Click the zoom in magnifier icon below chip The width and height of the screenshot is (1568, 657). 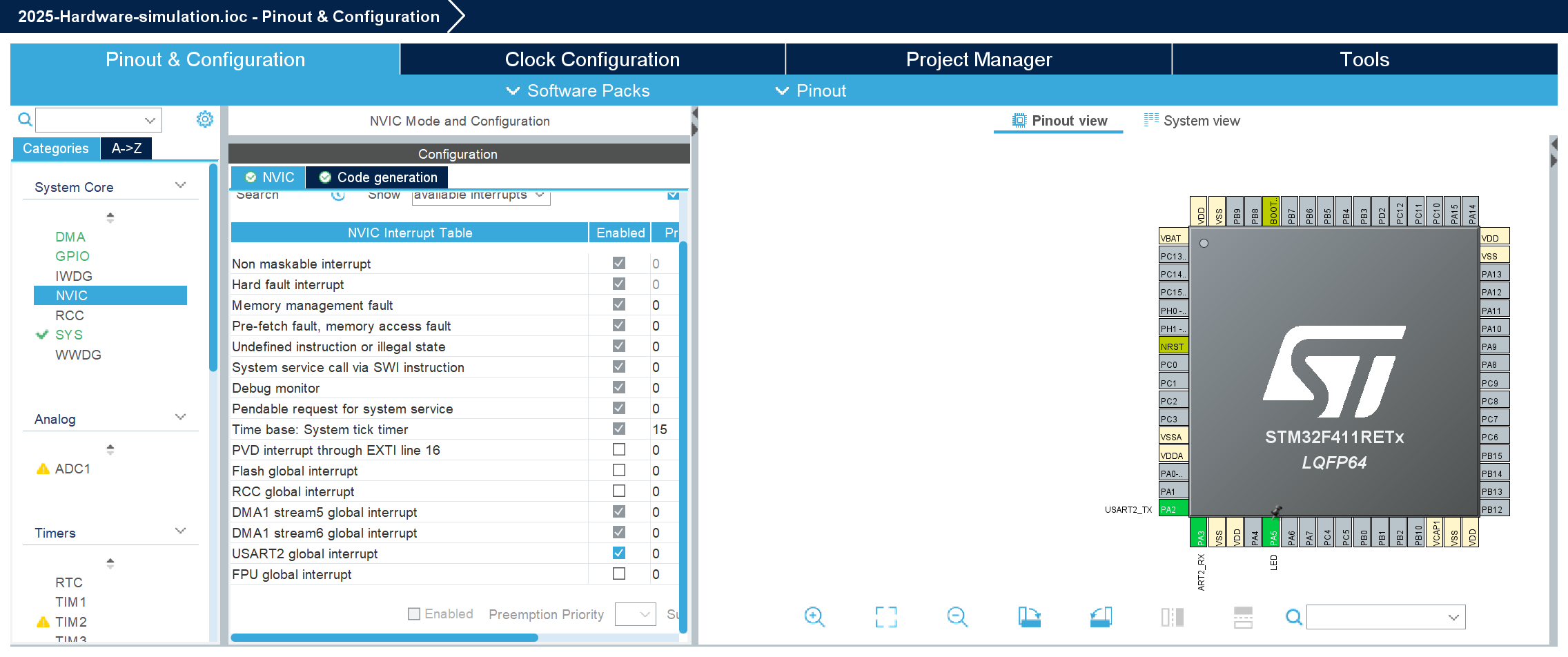pyautogui.click(x=814, y=616)
